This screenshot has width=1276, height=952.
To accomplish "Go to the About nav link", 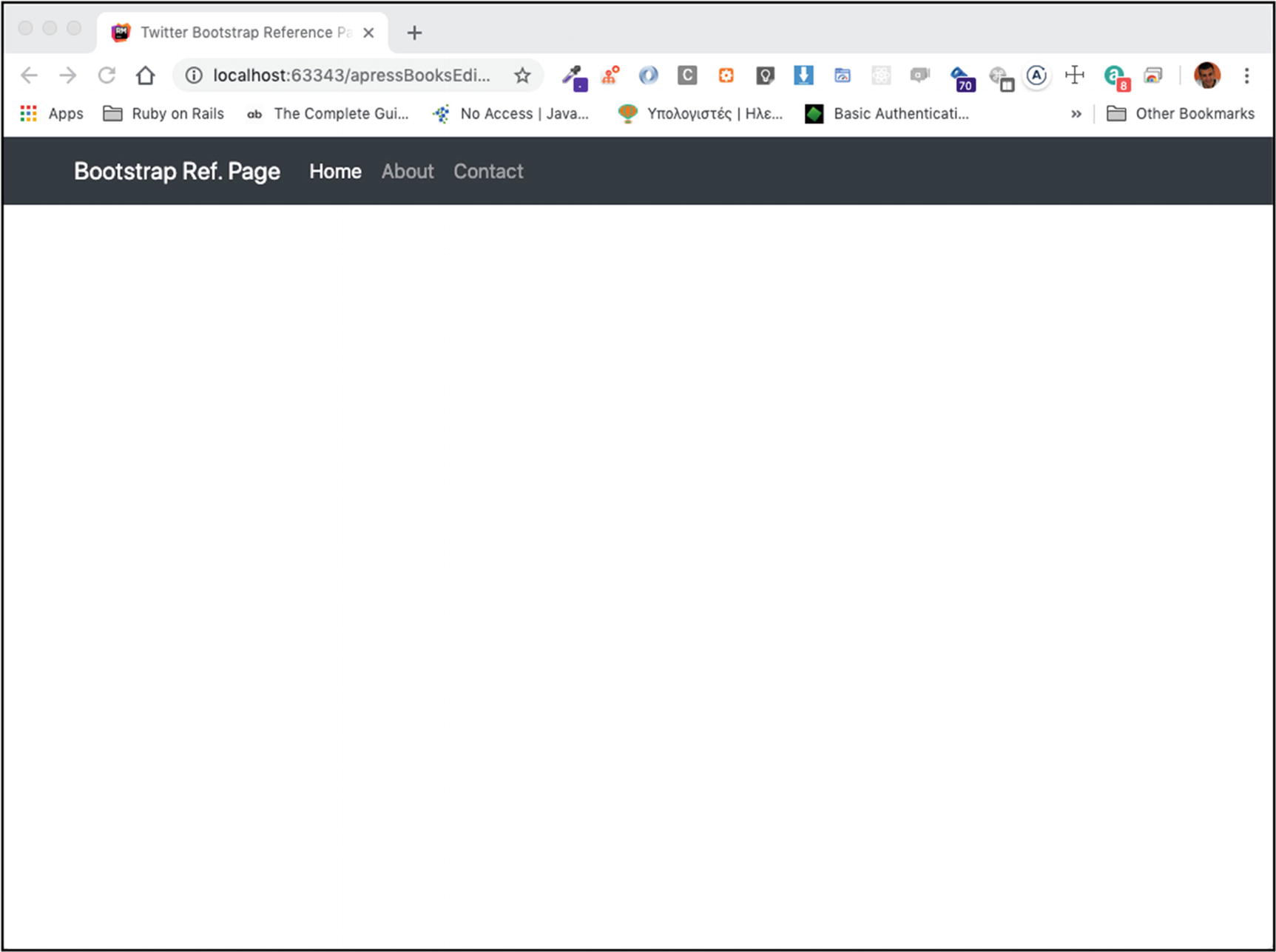I will [x=408, y=172].
